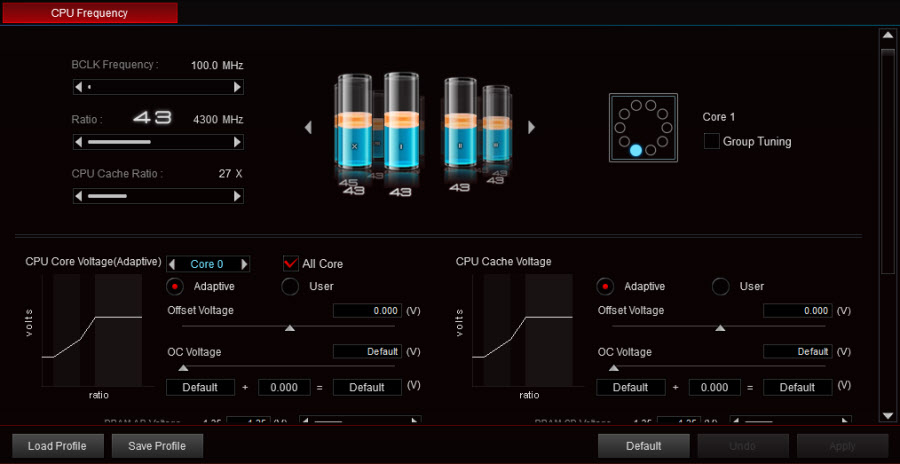Raise CPU Ratio with right arrow
The height and width of the screenshot is (464, 900).
237,142
